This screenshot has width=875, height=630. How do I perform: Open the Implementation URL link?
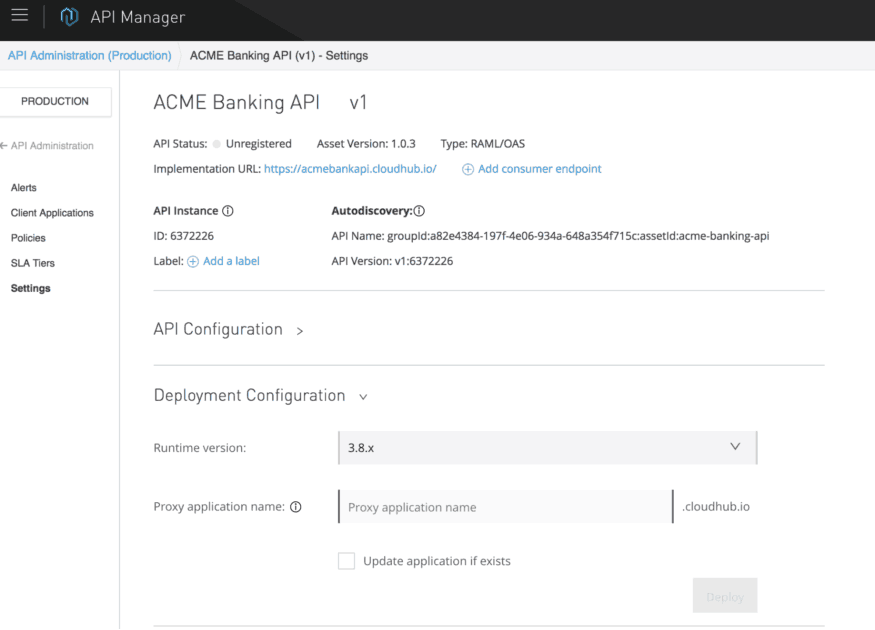(x=349, y=168)
